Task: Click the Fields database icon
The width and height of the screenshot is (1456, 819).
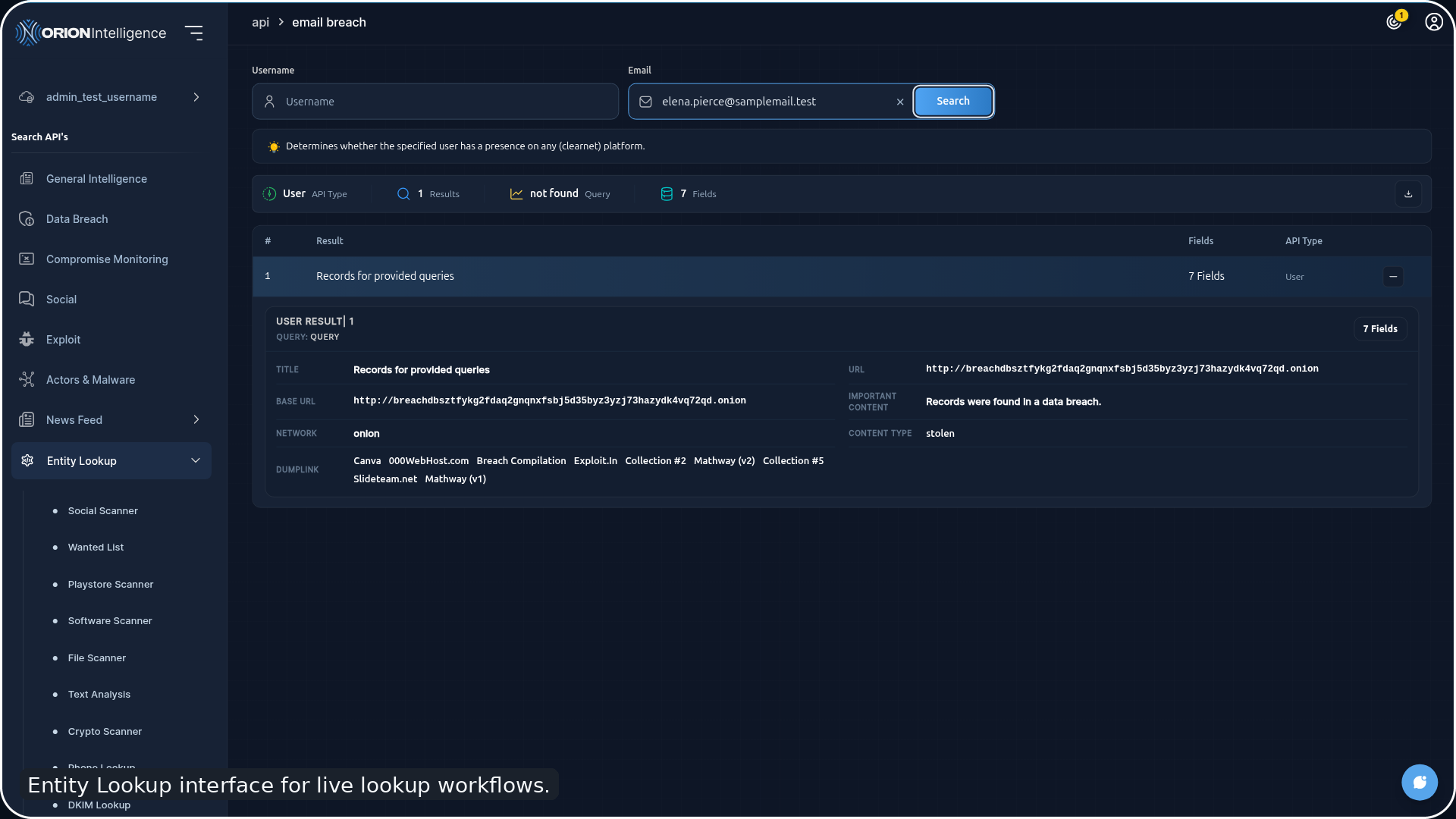Action: coord(667,194)
